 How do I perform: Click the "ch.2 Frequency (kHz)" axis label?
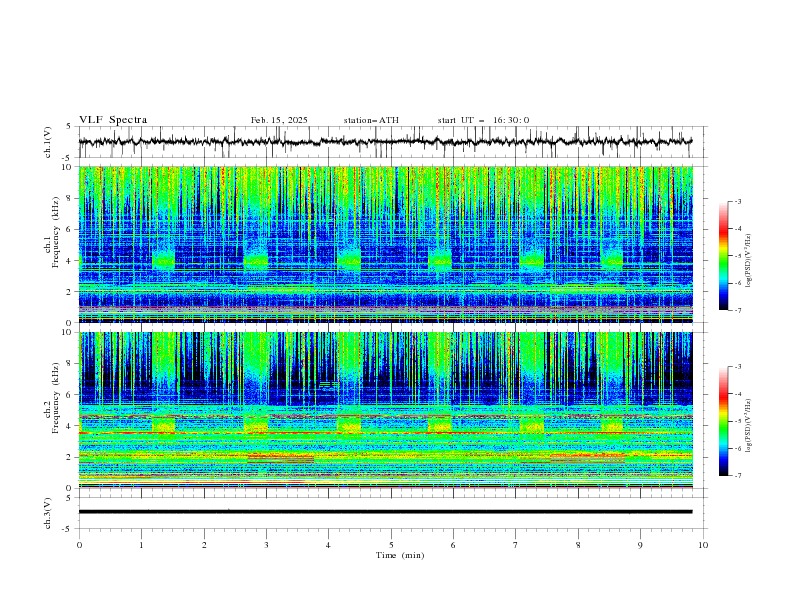pos(52,398)
